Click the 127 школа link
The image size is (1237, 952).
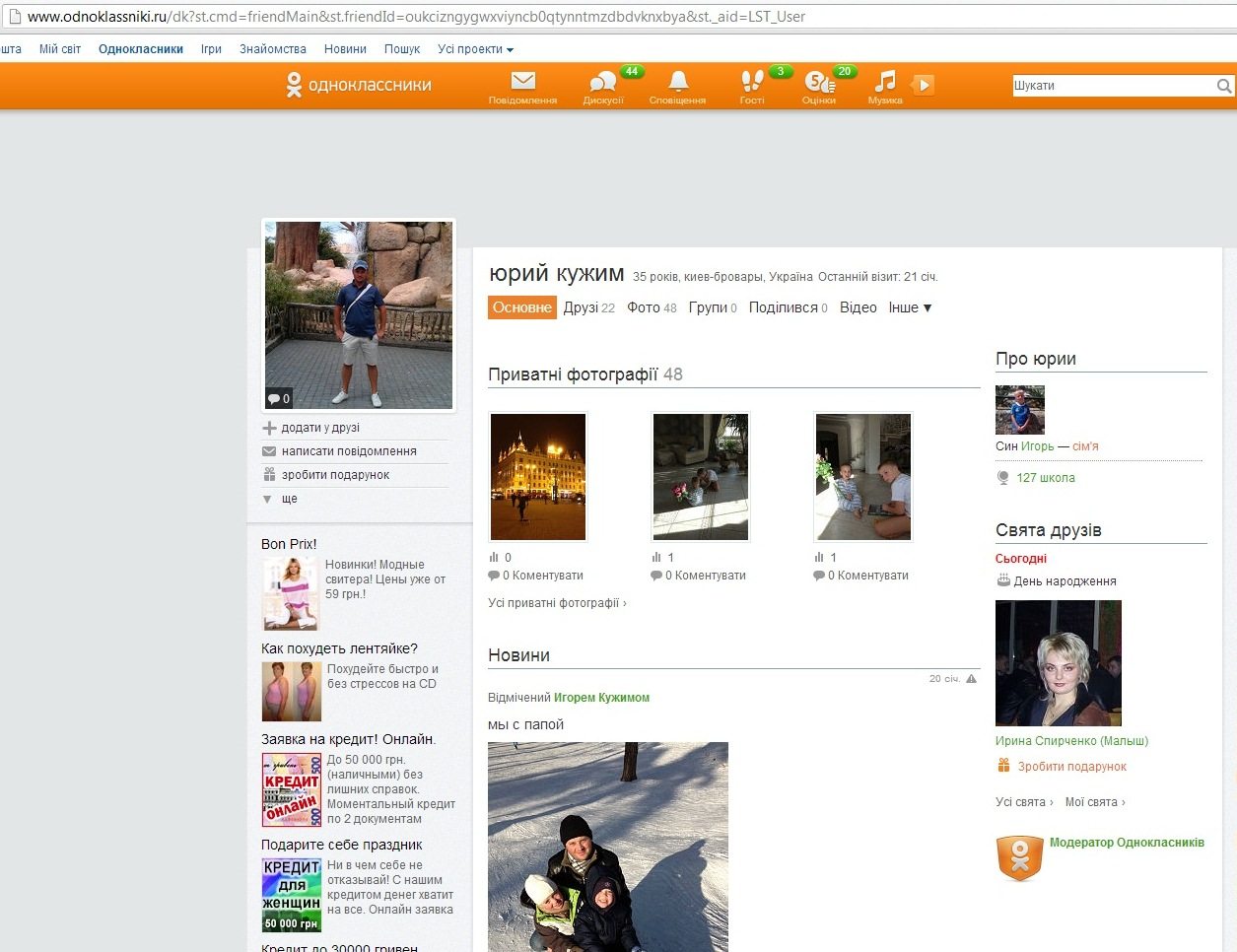[x=1046, y=478]
